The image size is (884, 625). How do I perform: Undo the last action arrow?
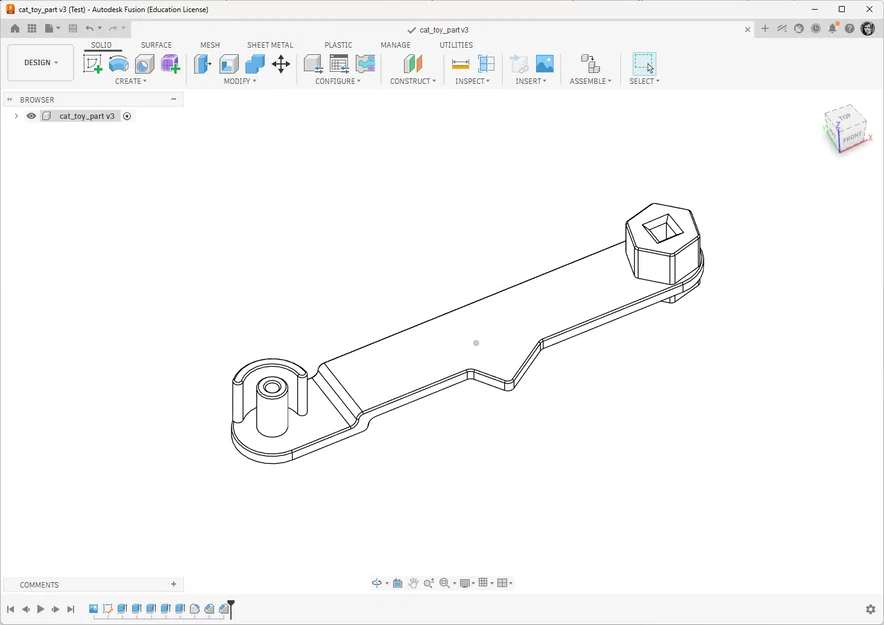(x=90, y=28)
